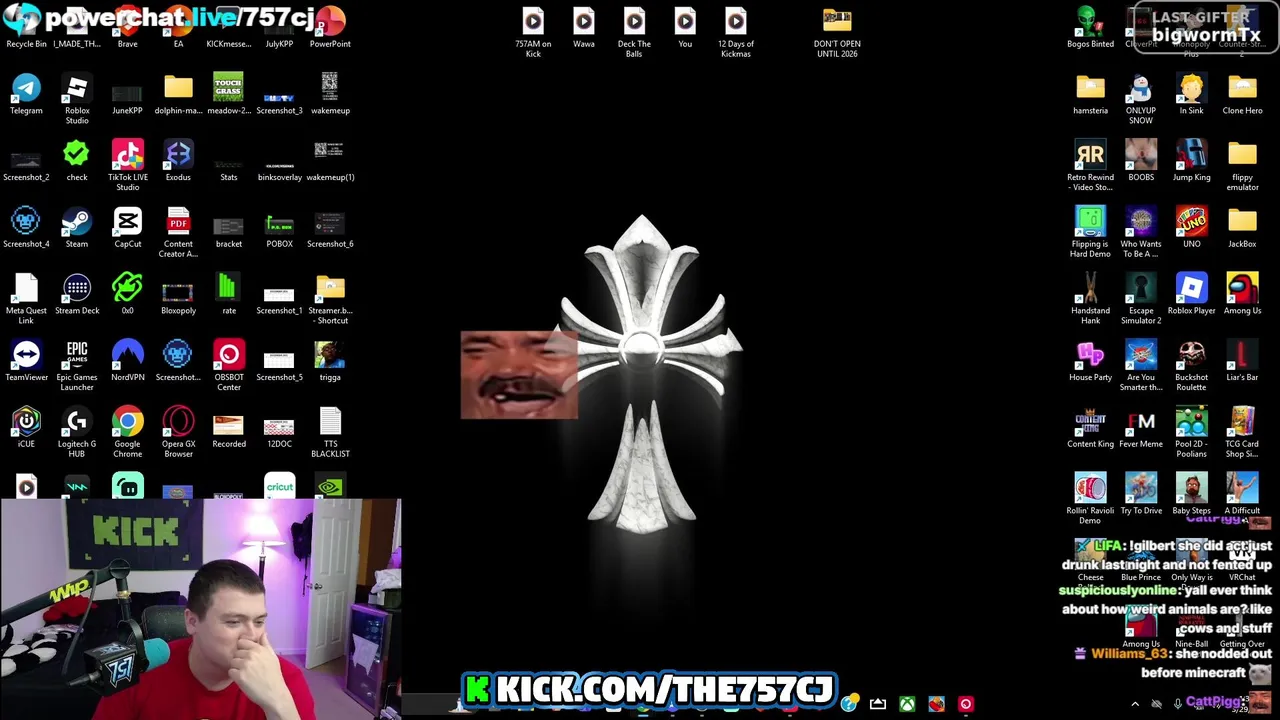Image resolution: width=1280 pixels, height=720 pixels.
Task: Open the Cricut shortcut
Action: click(x=279, y=487)
